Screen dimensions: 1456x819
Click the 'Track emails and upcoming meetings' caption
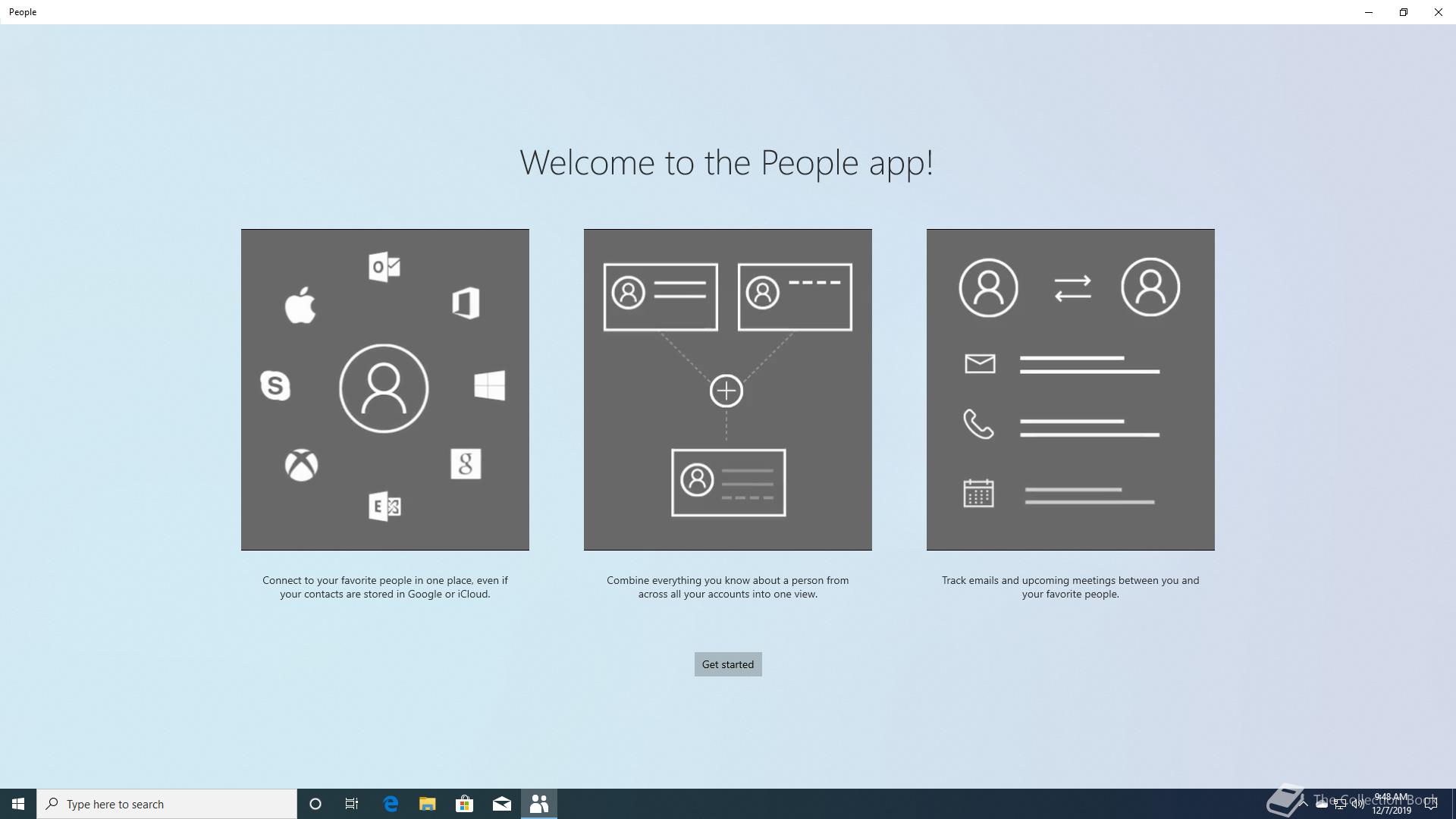click(x=1071, y=587)
